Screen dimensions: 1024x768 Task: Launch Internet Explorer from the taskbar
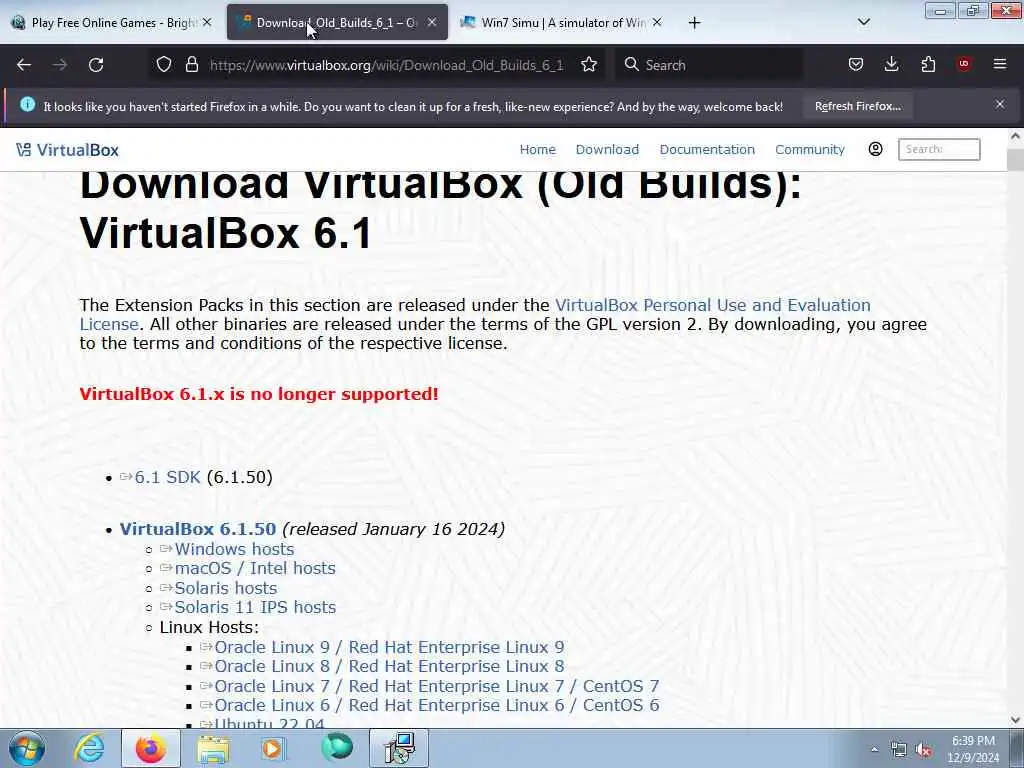point(88,748)
